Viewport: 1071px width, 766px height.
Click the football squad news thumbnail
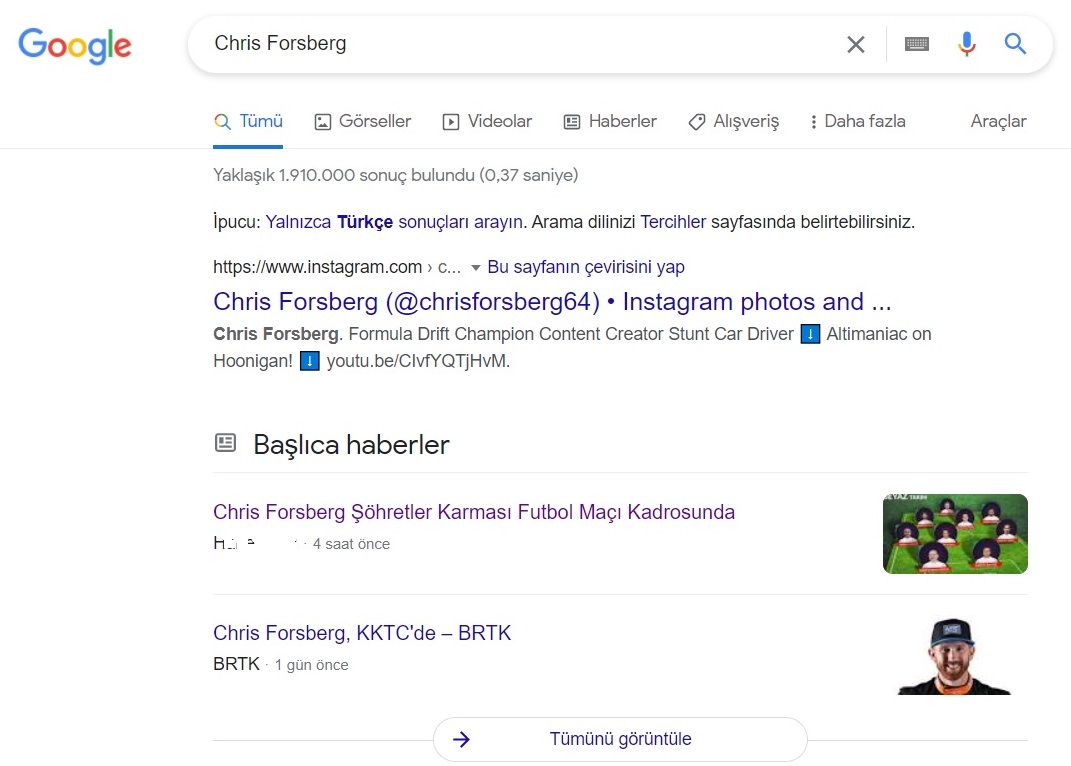click(x=955, y=534)
